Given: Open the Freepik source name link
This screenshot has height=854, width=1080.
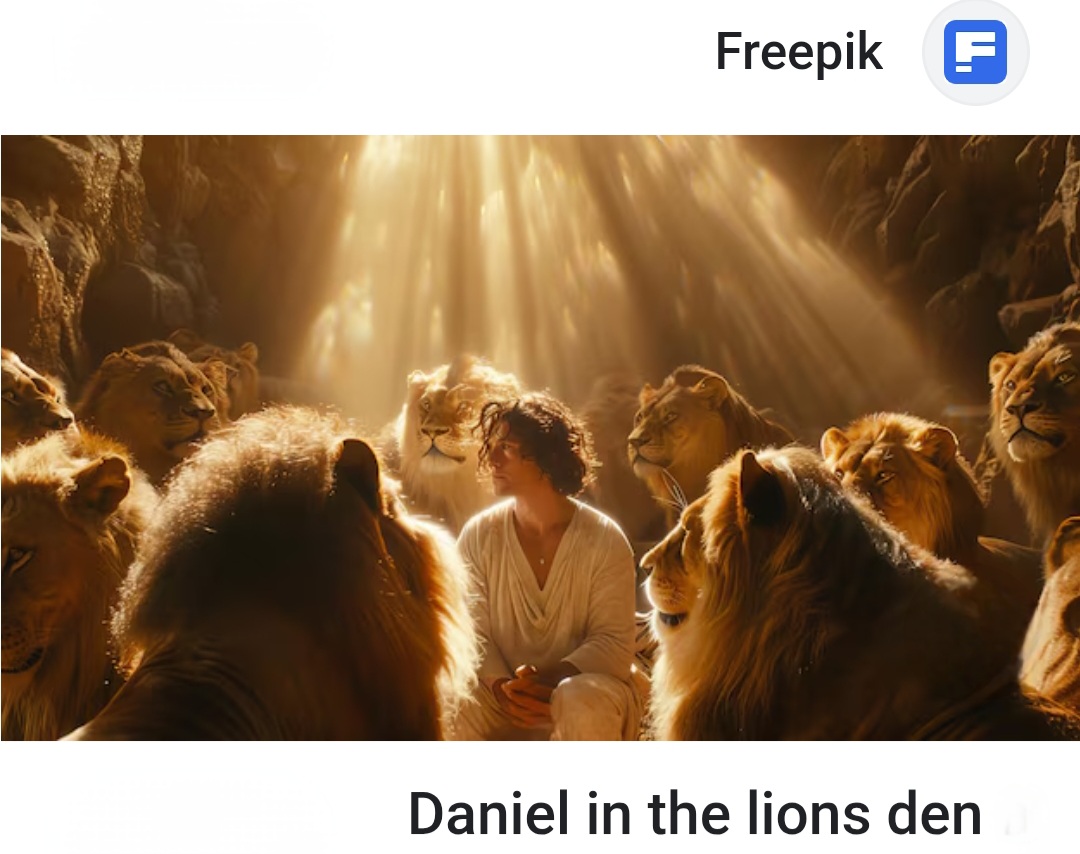Looking at the screenshot, I should [799, 52].
